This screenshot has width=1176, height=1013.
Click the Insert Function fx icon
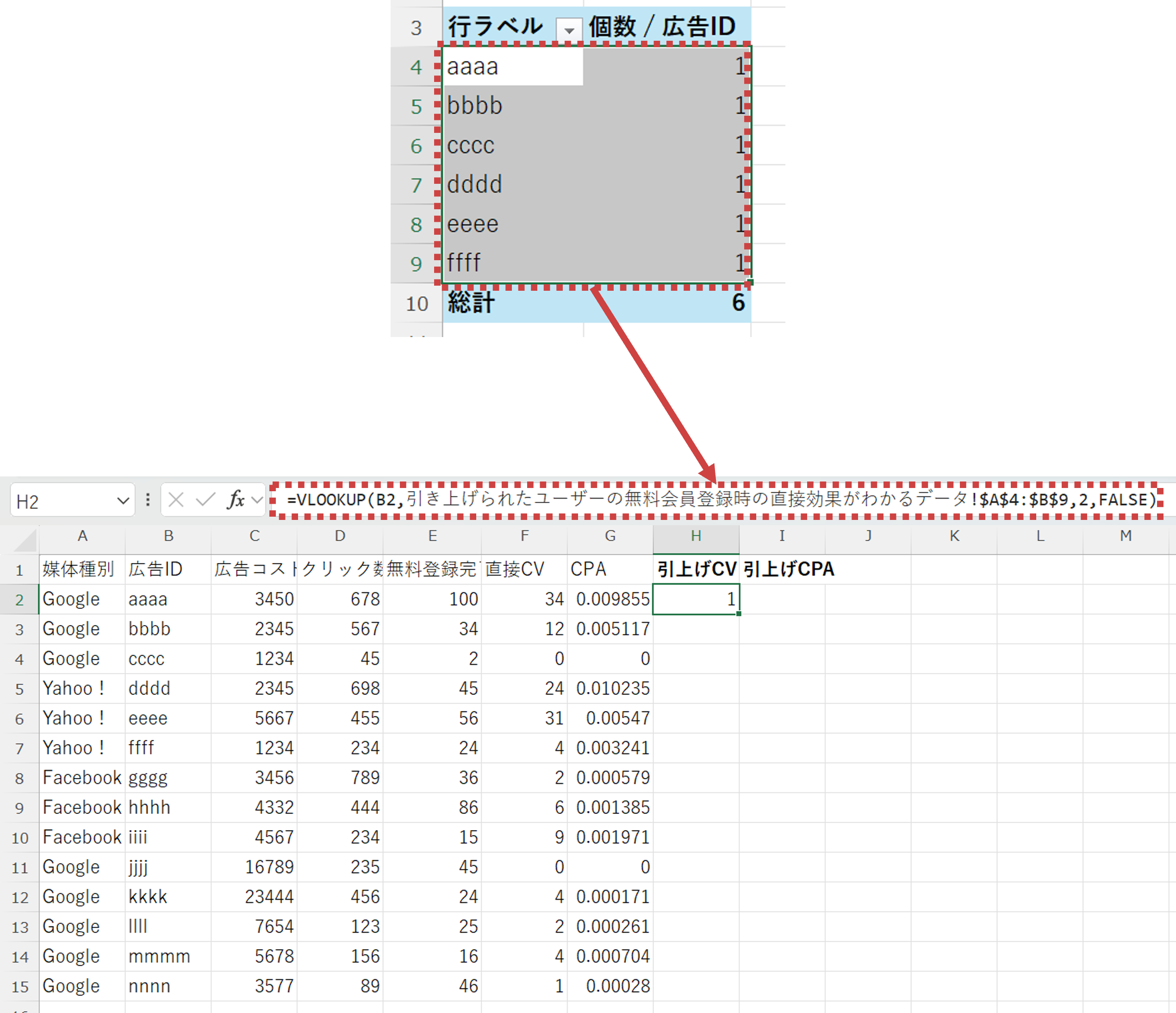(236, 500)
